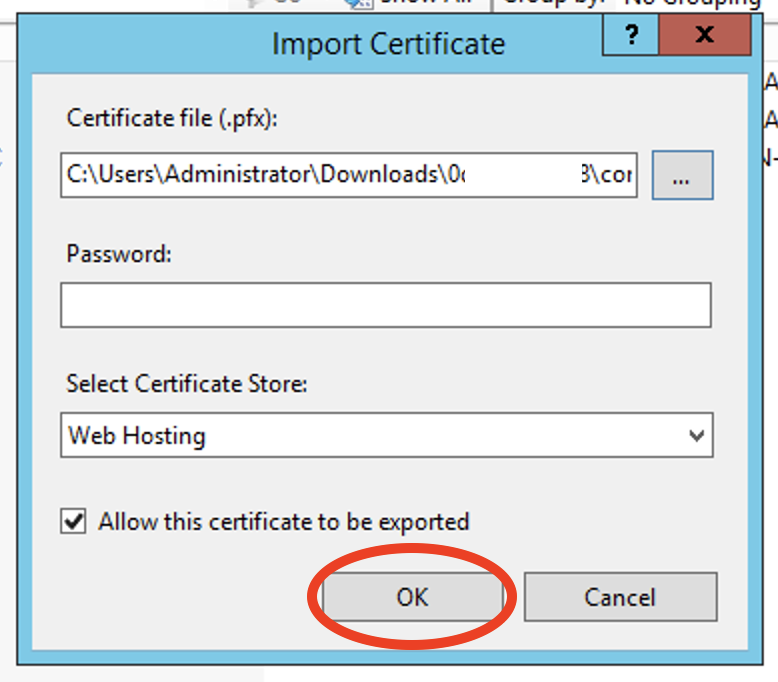
Task: Open the Select Certificate Store combo box
Action: (385, 436)
